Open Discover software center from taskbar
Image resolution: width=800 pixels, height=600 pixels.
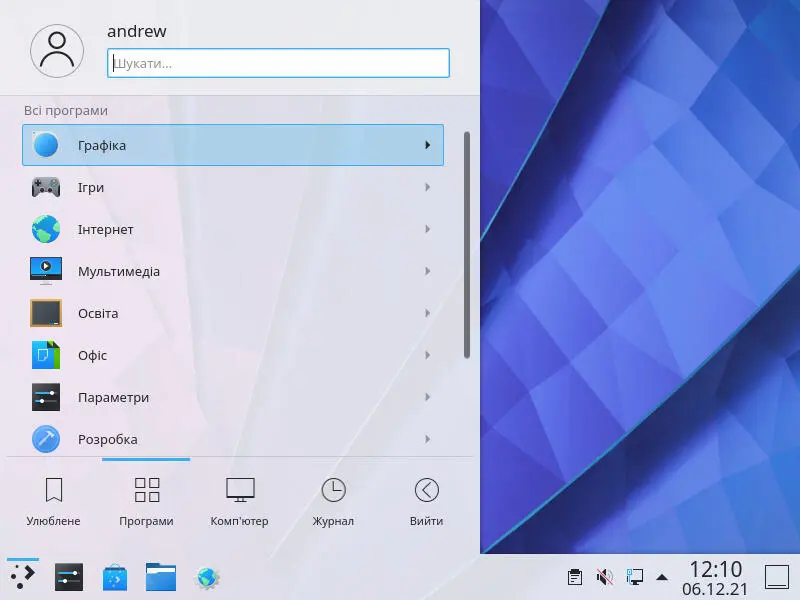point(115,577)
